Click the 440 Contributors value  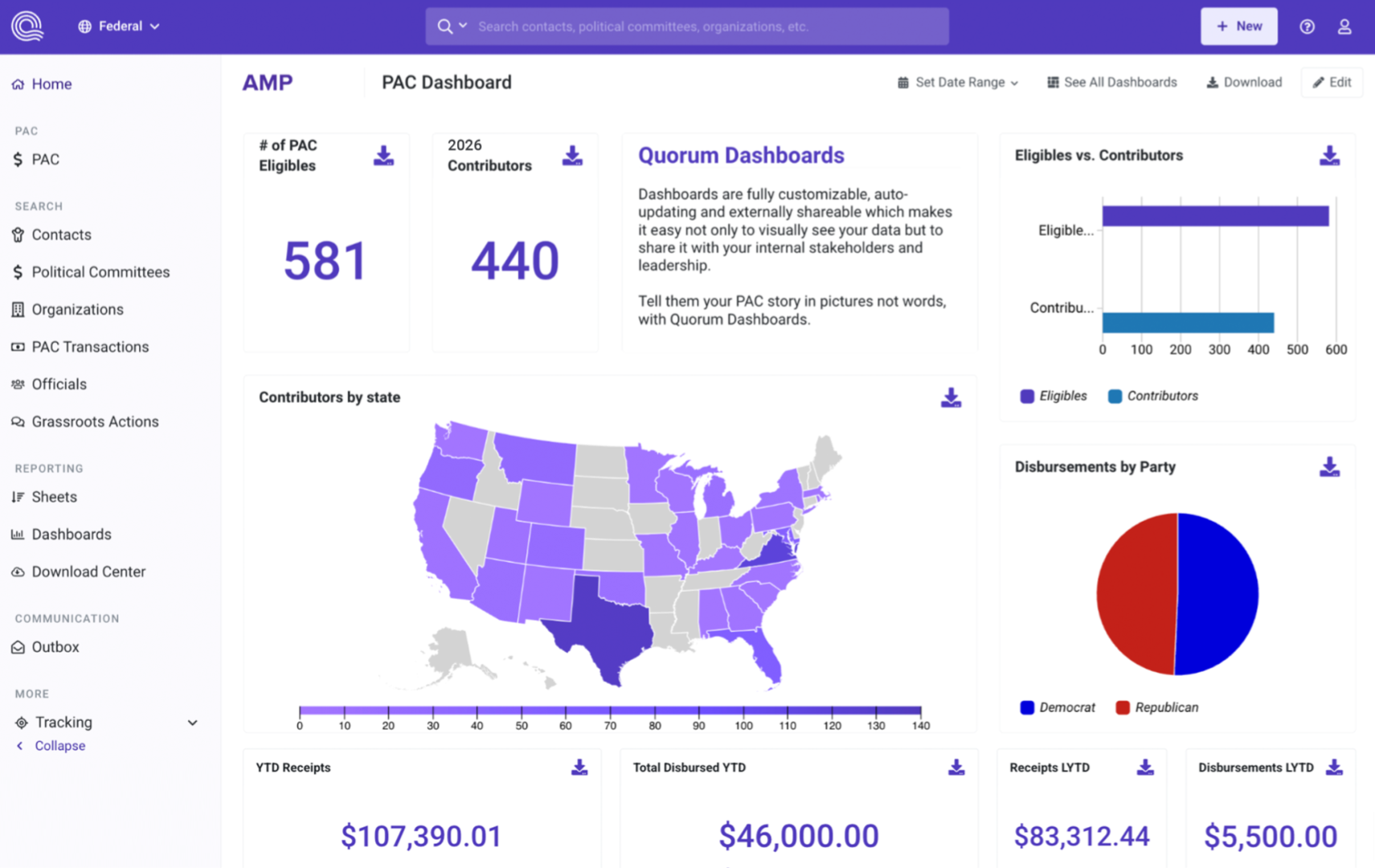(x=514, y=261)
